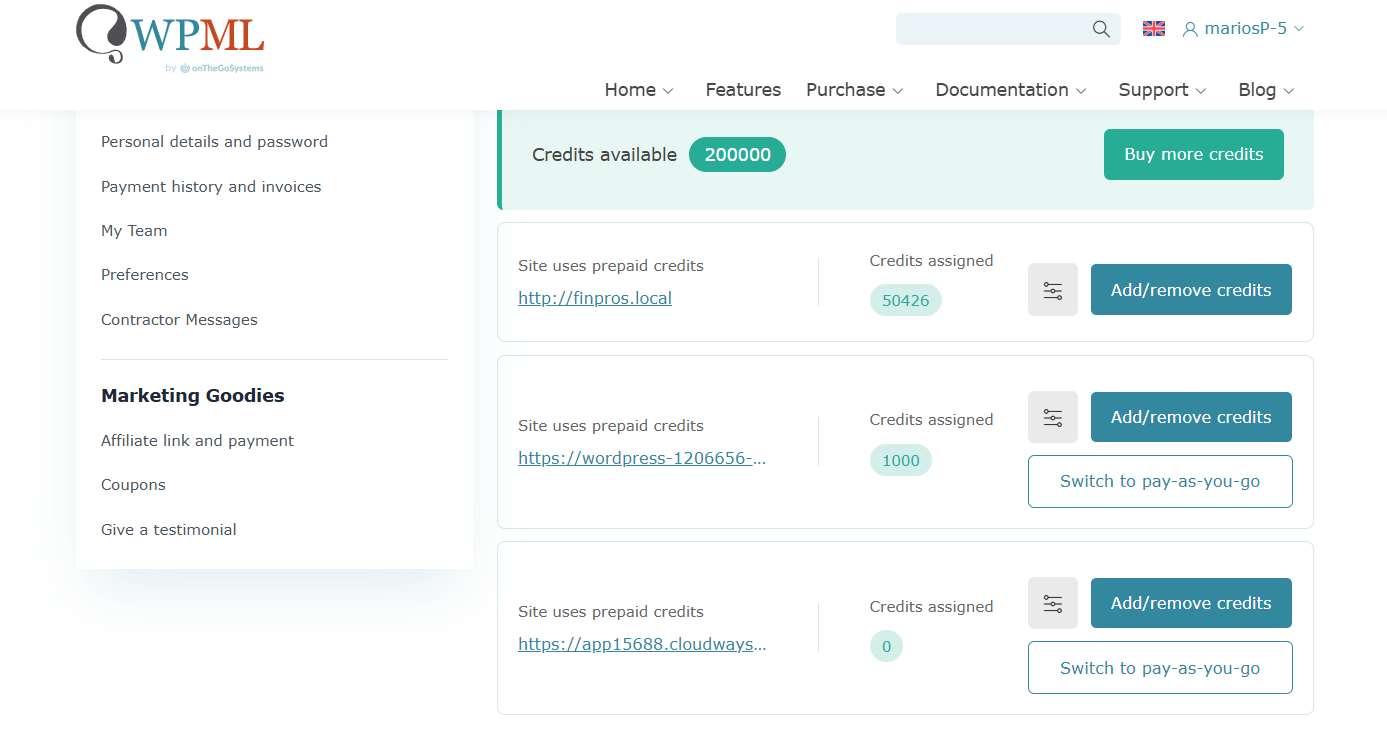Open My Team page
Screen dimensions: 1387x740
134,231
